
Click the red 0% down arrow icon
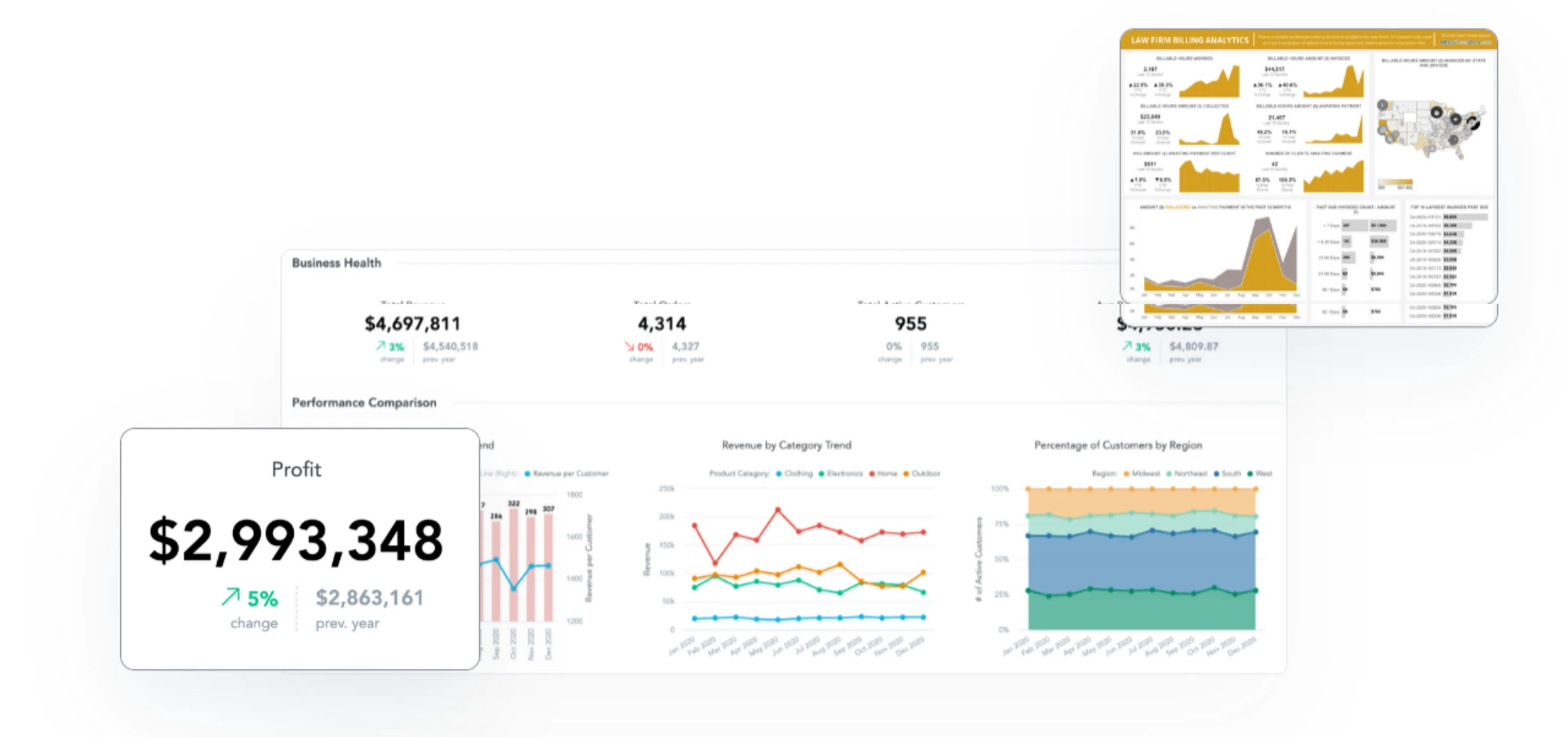[x=630, y=346]
